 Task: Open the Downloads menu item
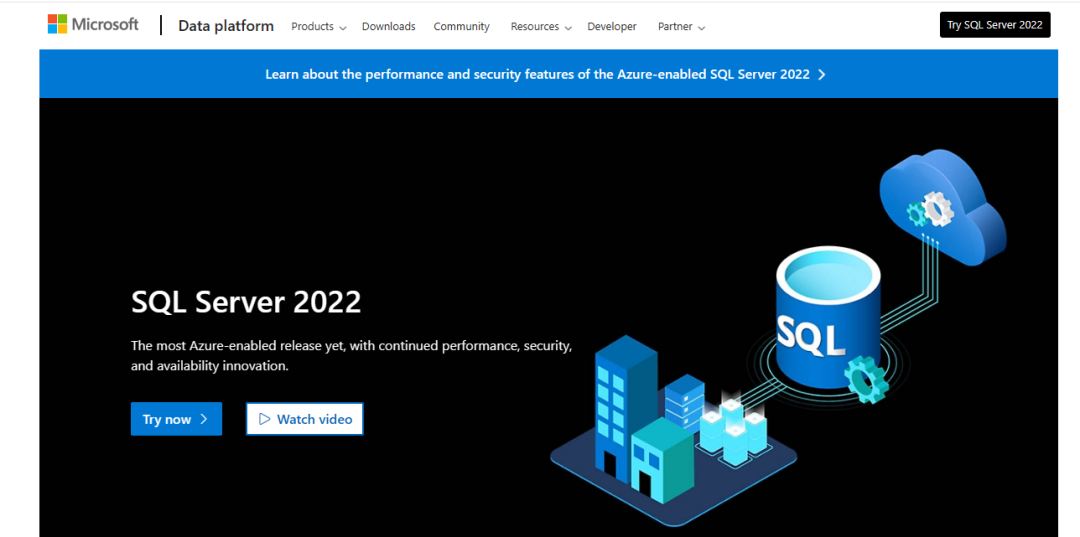pyautogui.click(x=388, y=27)
